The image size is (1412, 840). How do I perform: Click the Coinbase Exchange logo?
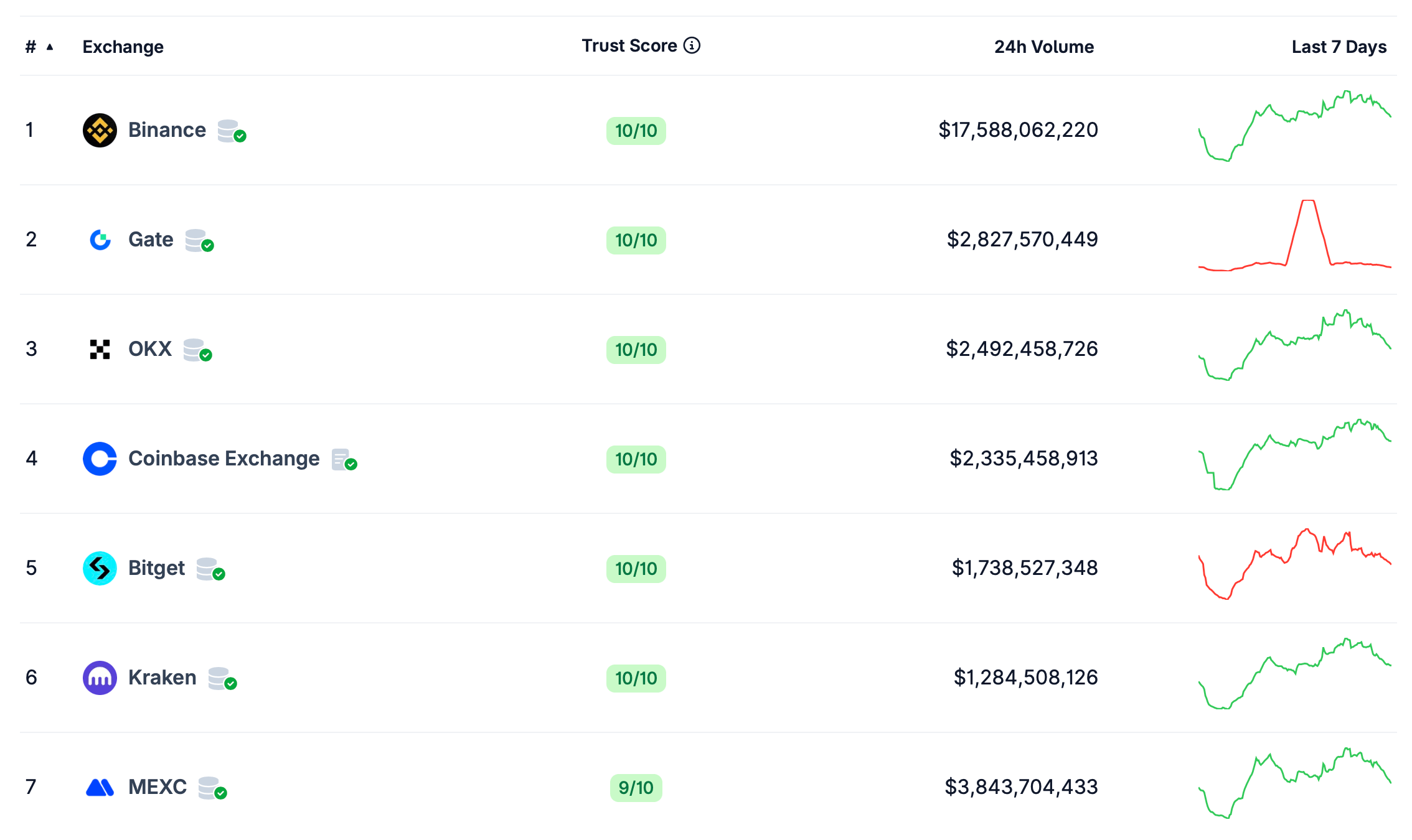[100, 459]
